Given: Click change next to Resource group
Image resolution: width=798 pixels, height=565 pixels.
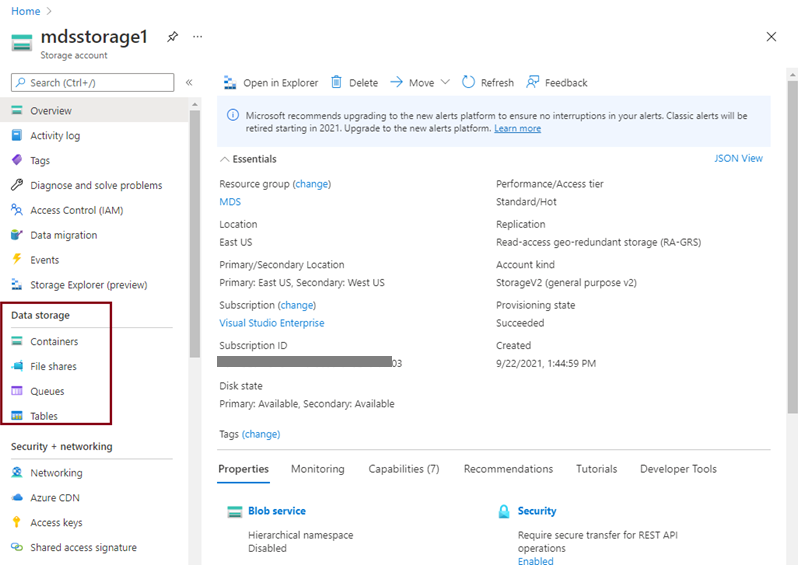Looking at the screenshot, I should pyautogui.click(x=311, y=184).
